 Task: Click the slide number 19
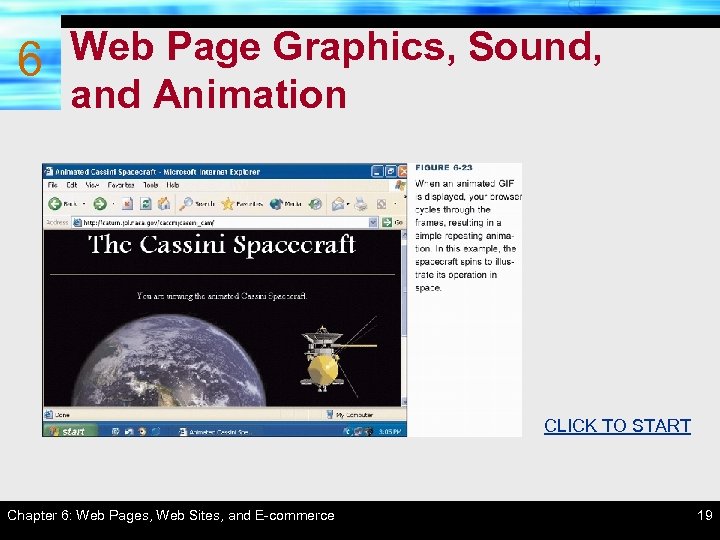(x=705, y=515)
